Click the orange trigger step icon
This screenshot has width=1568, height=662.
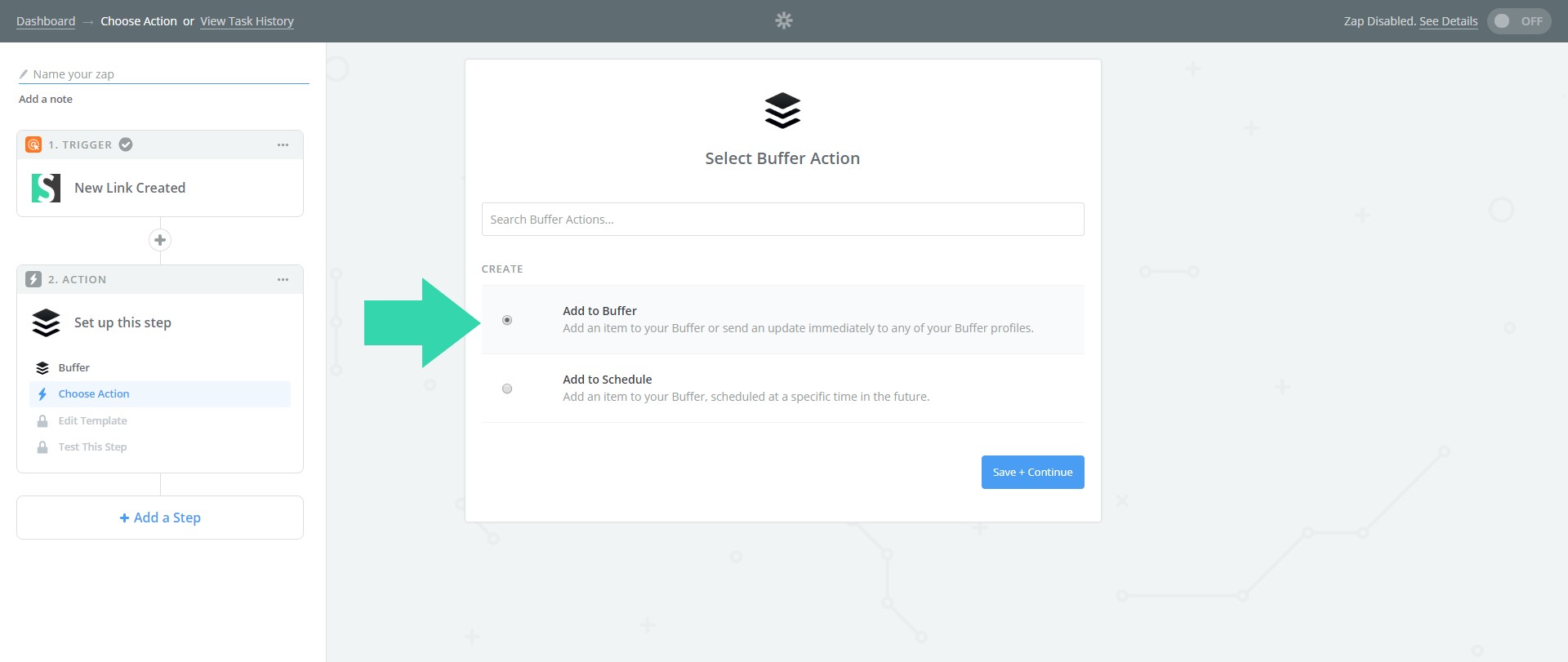pyautogui.click(x=33, y=144)
